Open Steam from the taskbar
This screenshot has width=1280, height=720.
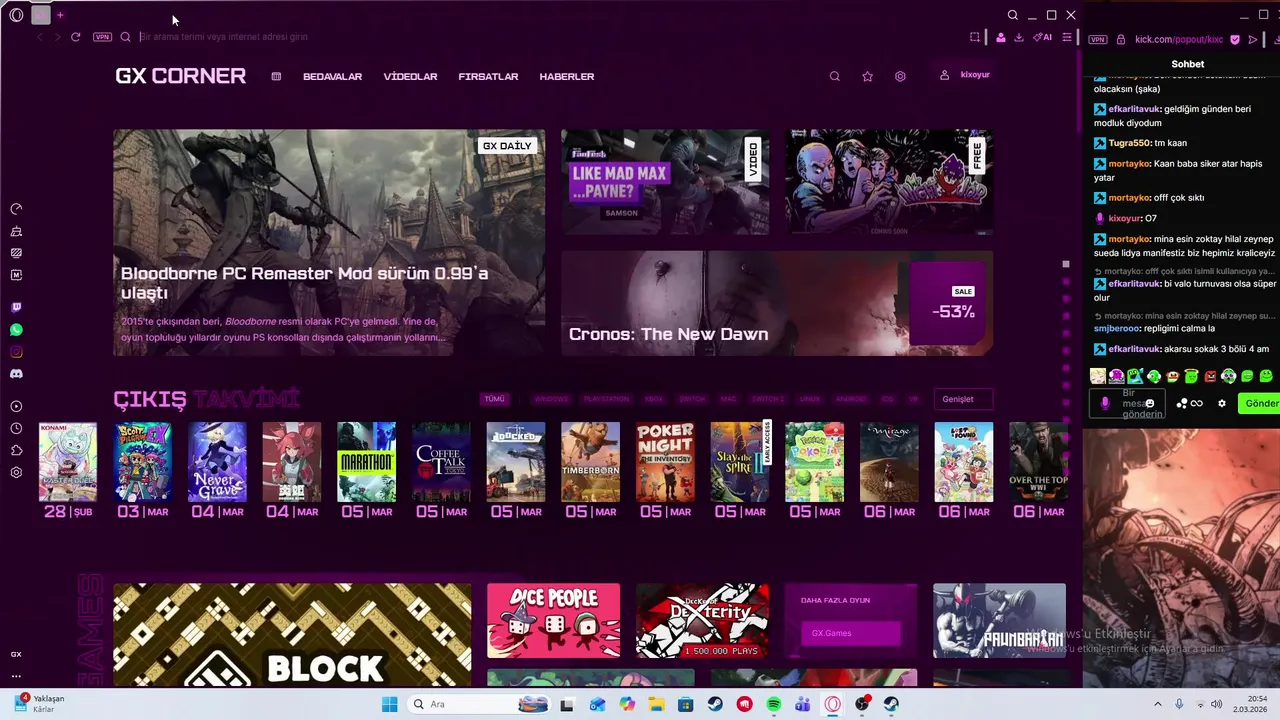point(715,704)
